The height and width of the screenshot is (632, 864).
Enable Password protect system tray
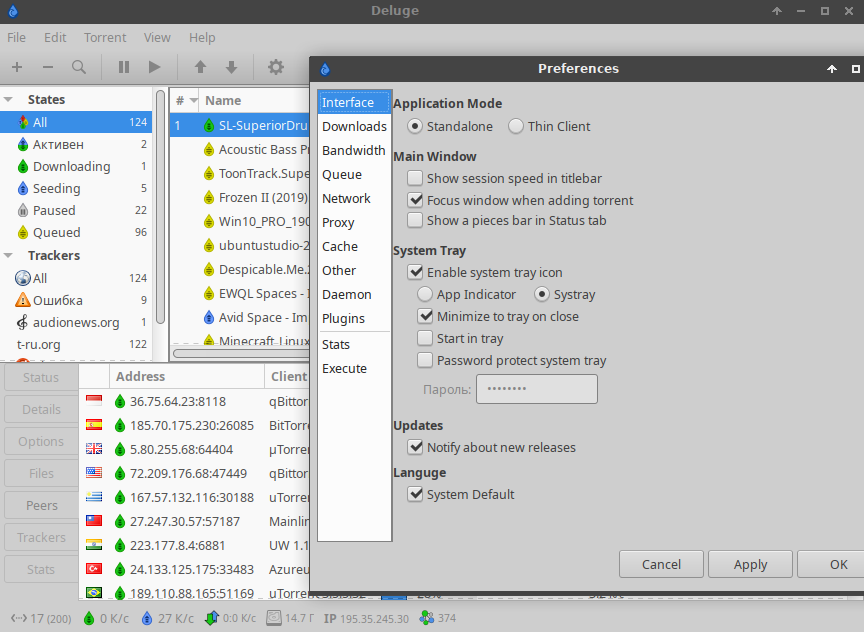tap(425, 360)
